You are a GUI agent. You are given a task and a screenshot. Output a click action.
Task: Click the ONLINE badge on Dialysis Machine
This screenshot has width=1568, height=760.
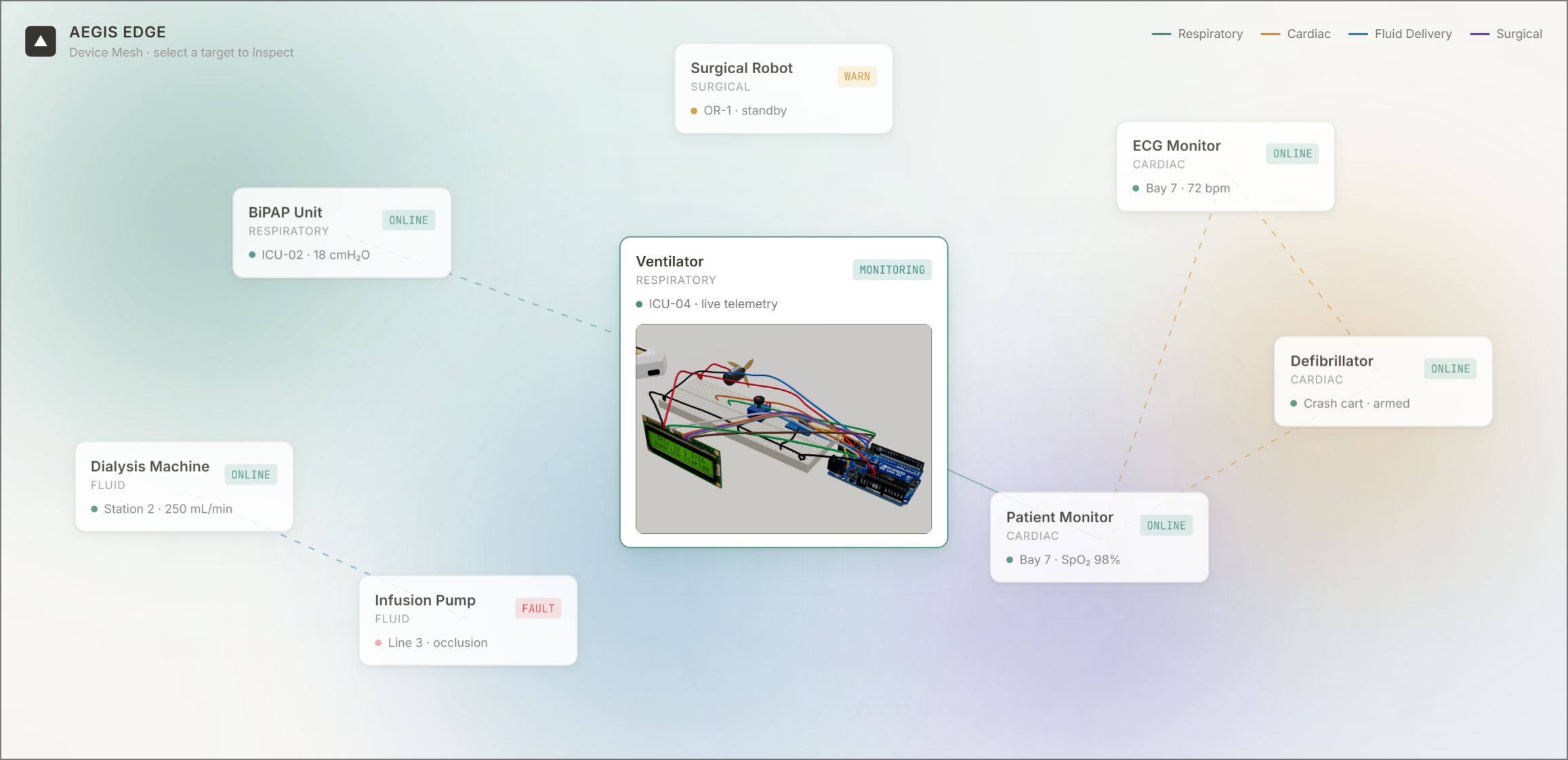tap(251, 475)
